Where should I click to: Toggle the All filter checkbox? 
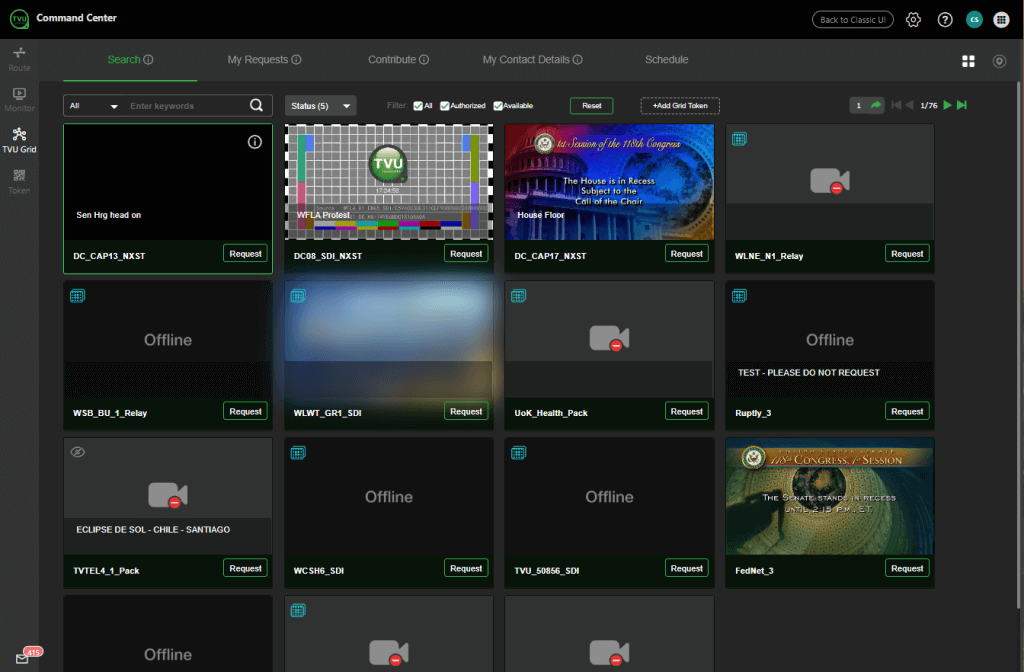[x=418, y=106]
